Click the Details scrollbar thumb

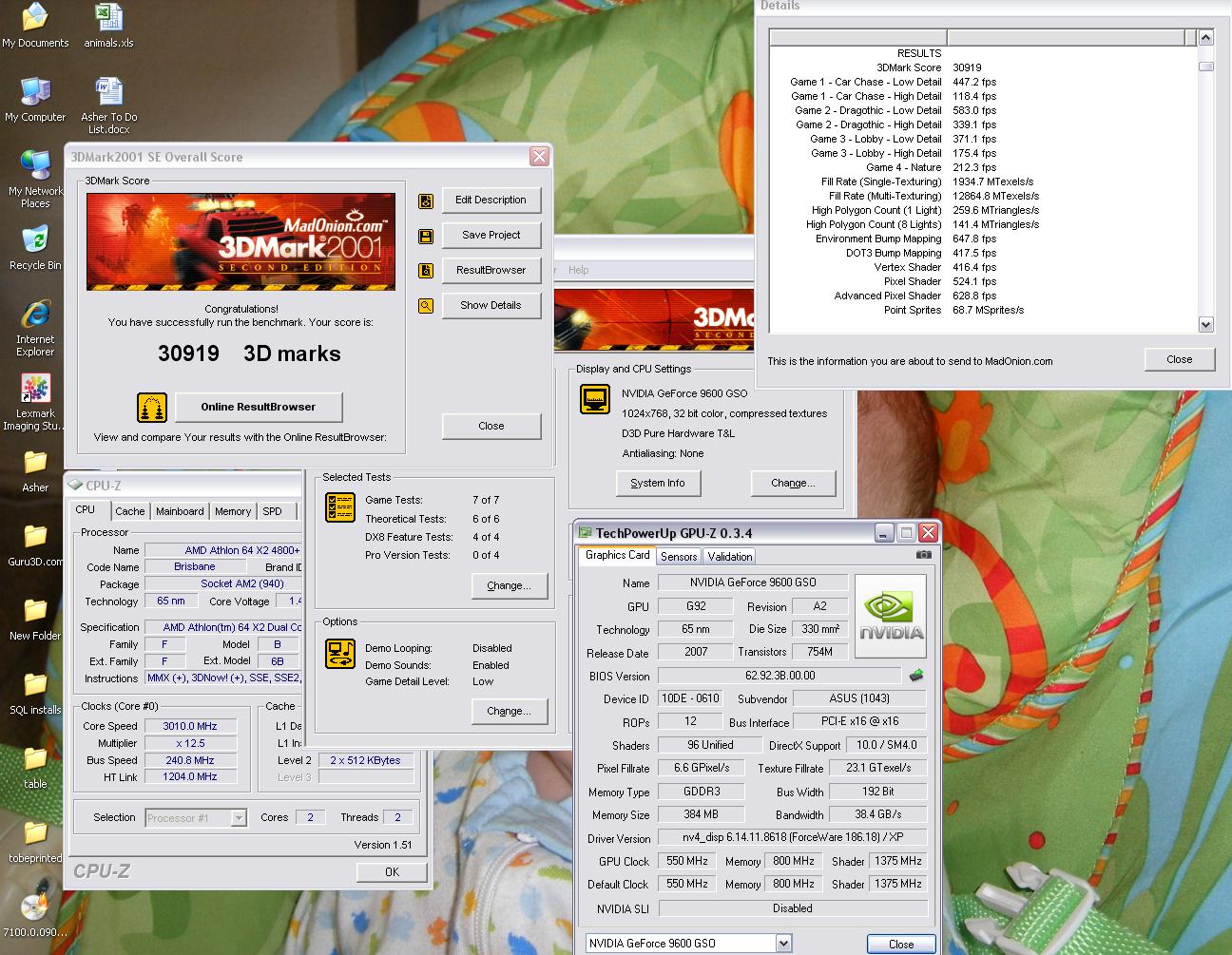1206,67
